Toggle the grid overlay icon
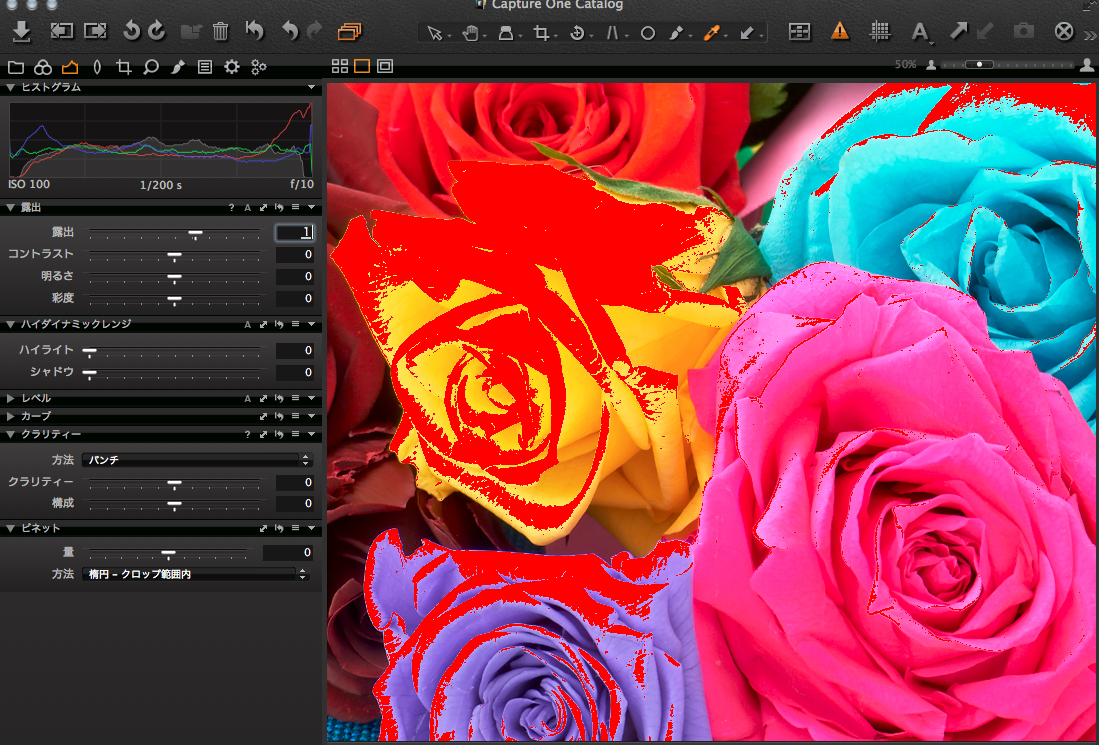 880,32
